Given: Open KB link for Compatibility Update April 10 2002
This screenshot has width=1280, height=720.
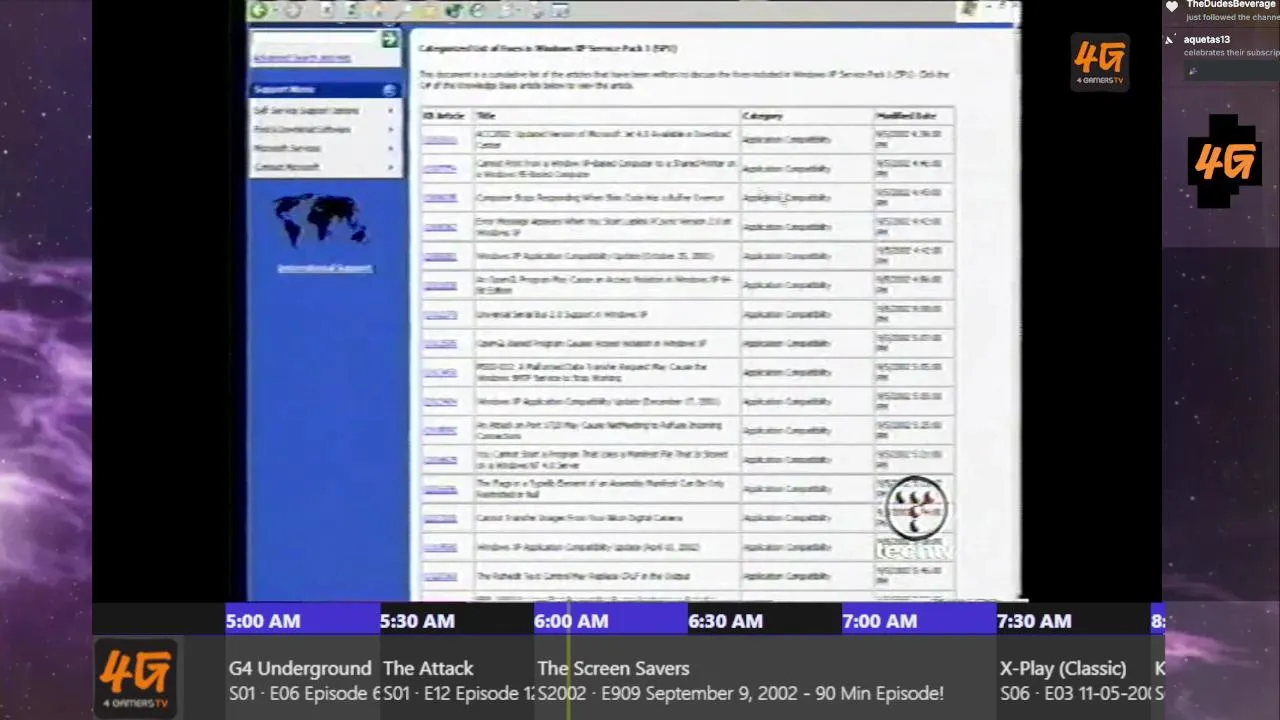Looking at the screenshot, I should pyautogui.click(x=440, y=547).
